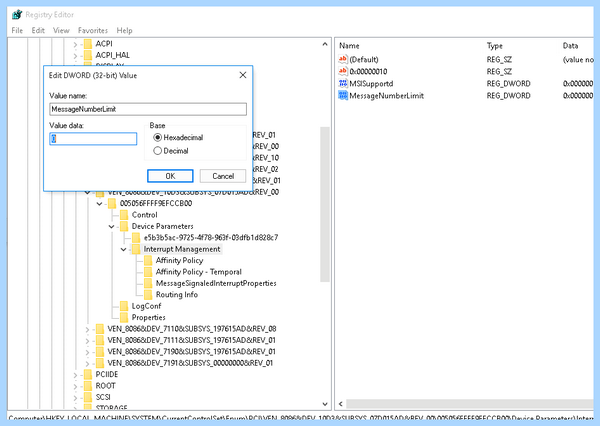This screenshot has height=426, width=600.
Task: Click the tree pane scroll up arrow
Action: pyautogui.click(x=325, y=44)
